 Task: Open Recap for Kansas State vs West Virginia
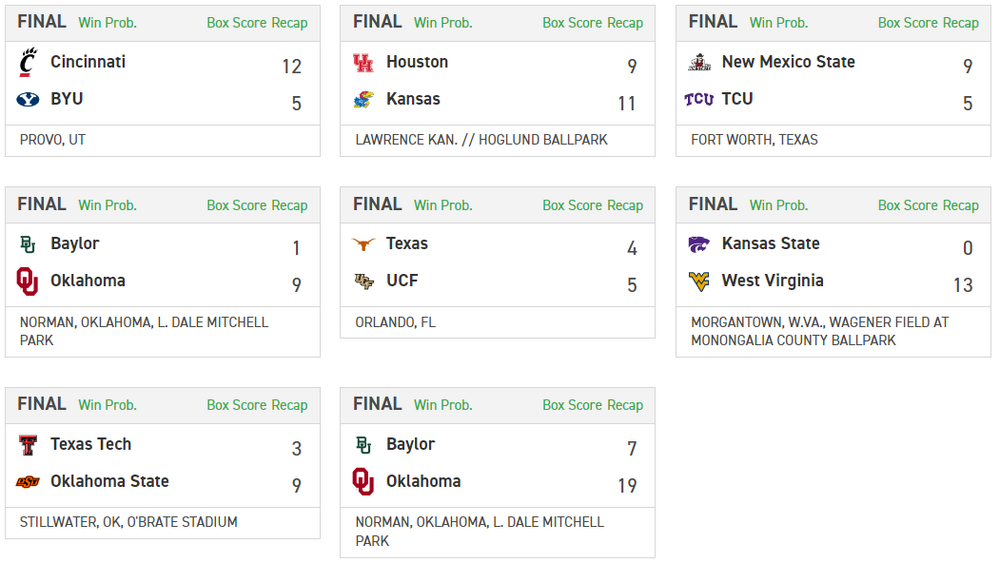961,205
